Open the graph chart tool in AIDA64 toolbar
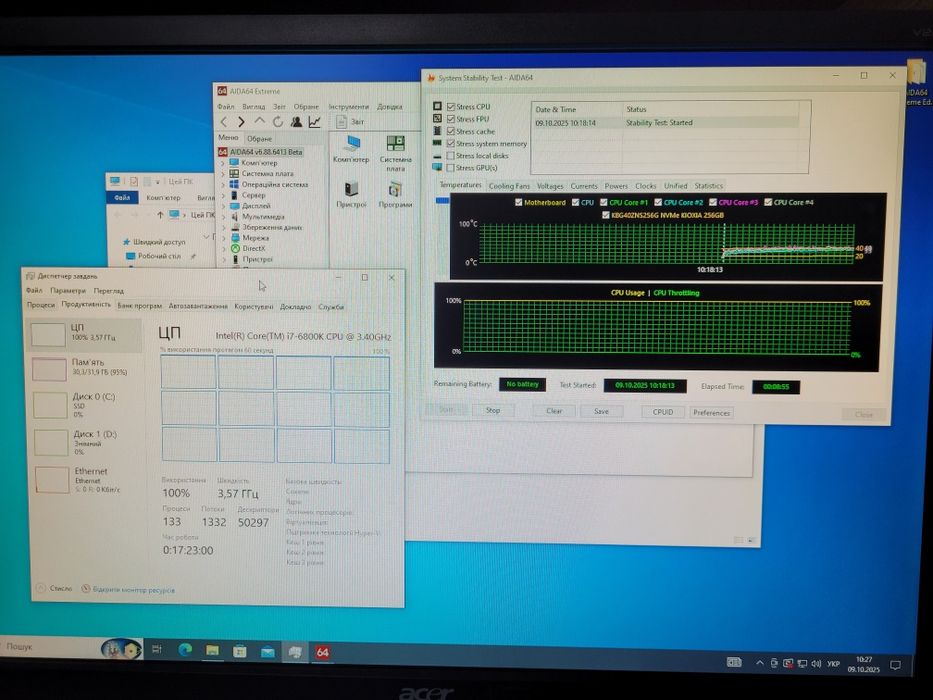 tap(314, 122)
